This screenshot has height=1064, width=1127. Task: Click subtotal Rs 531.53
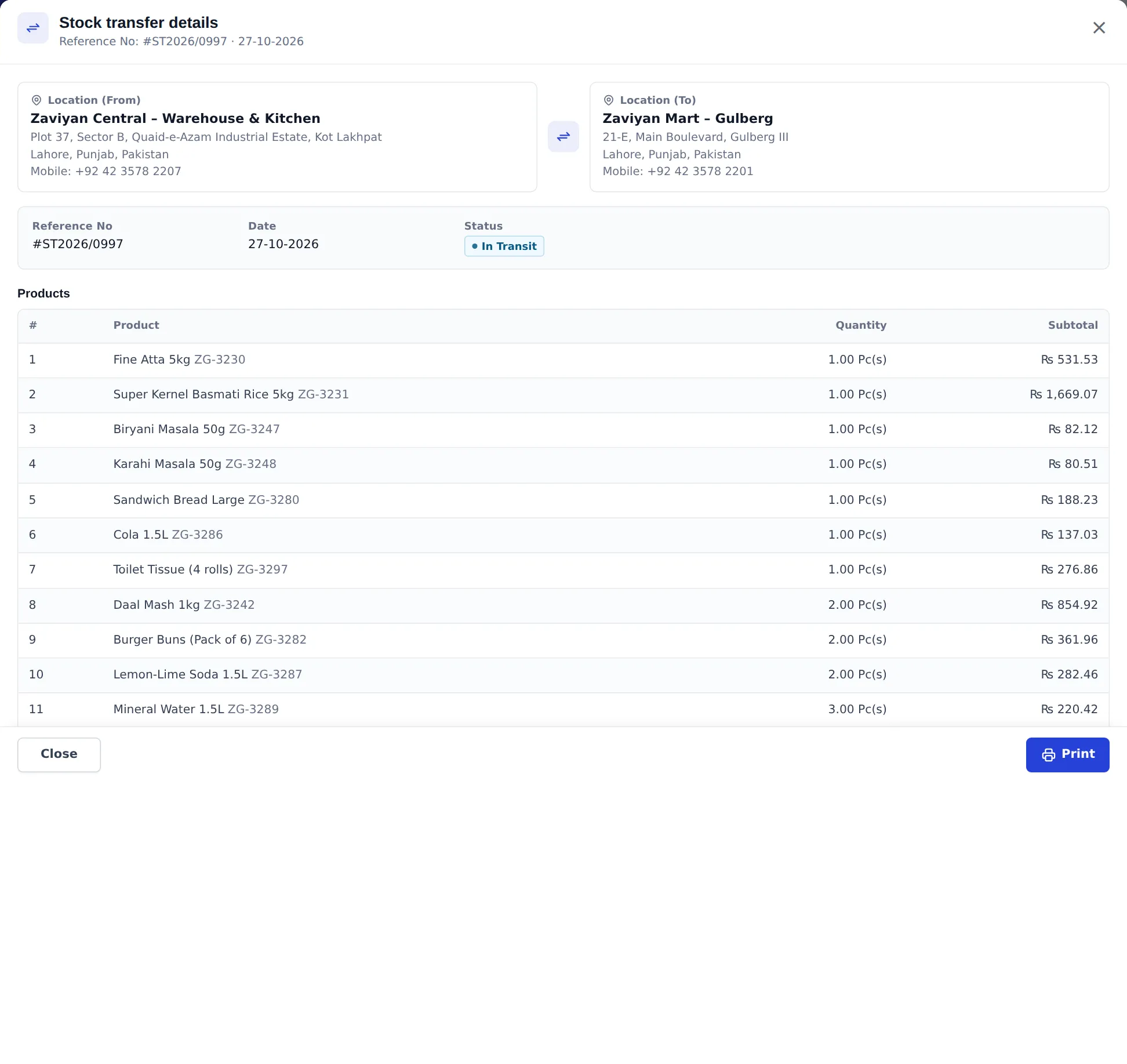[x=1069, y=359]
